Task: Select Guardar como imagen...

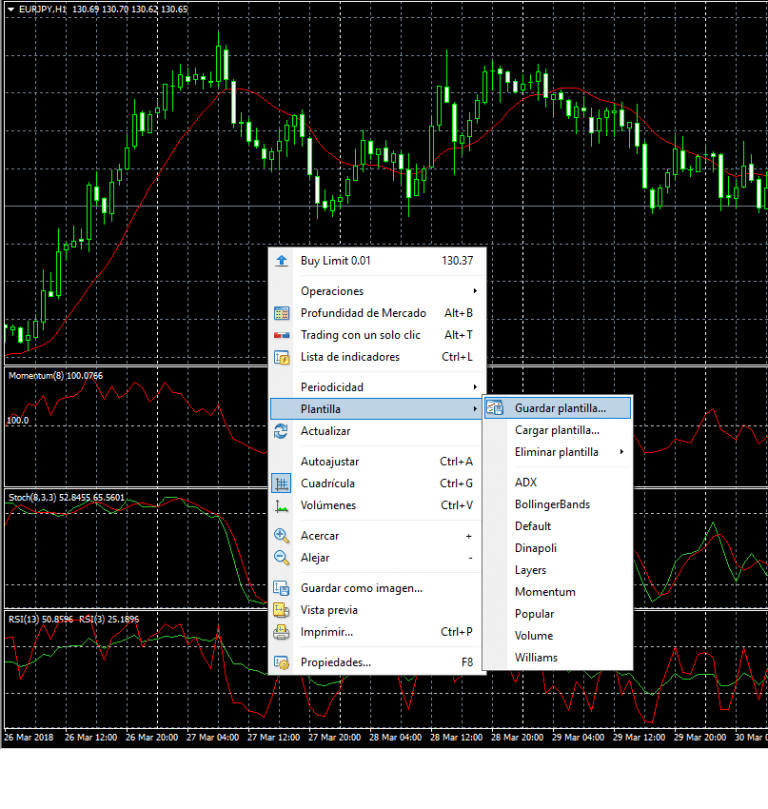Action: [377, 588]
